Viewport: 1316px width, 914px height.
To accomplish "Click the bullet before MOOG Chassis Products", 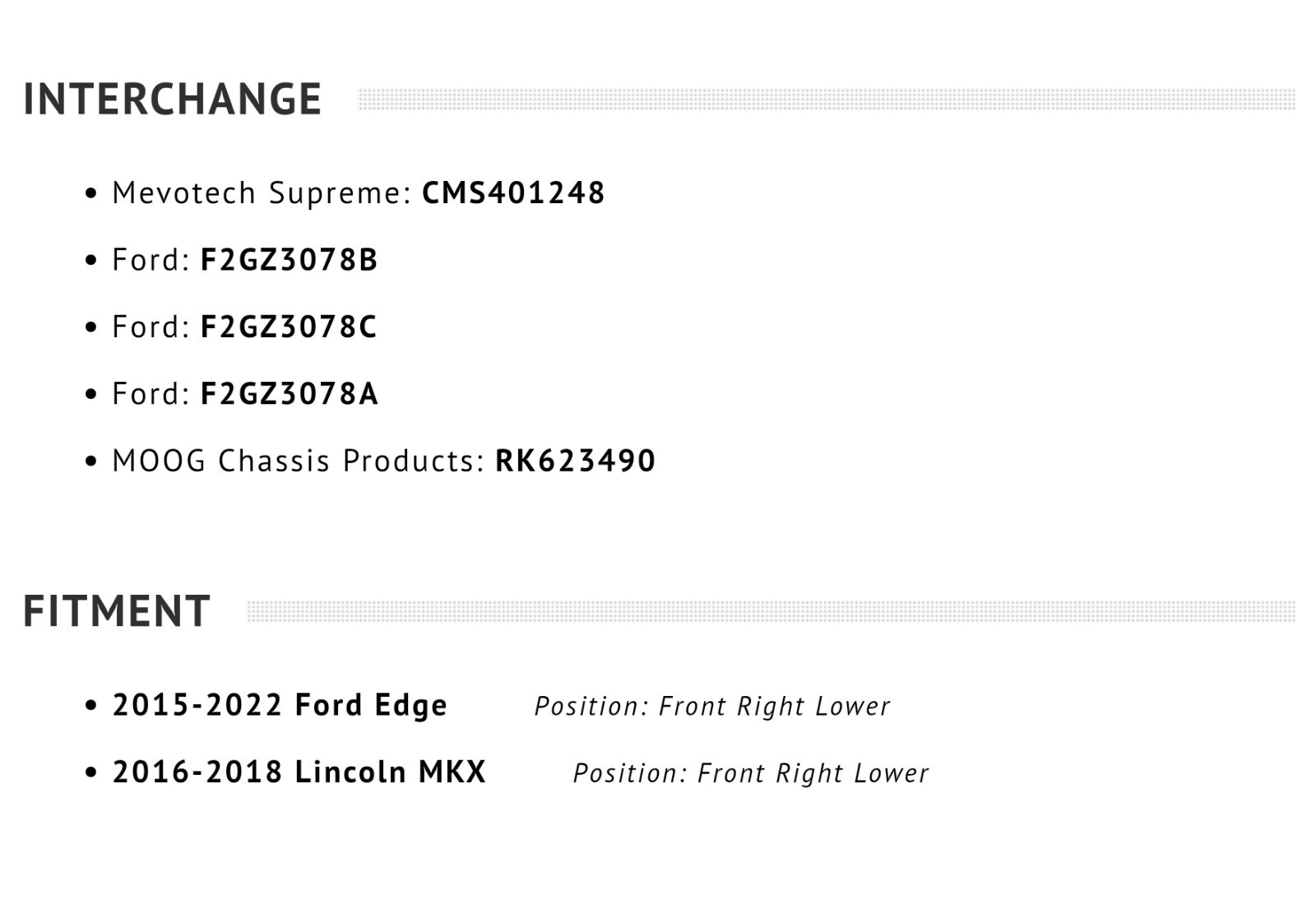I will 91,462.
